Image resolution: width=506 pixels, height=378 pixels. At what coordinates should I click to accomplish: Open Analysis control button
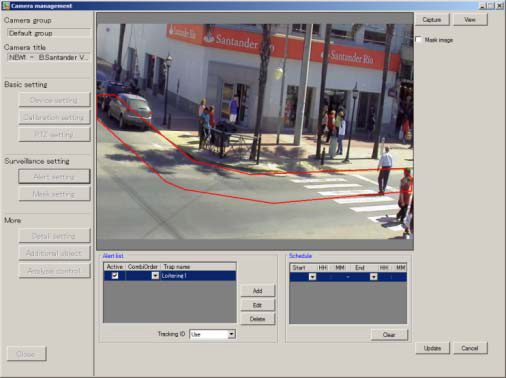(54, 271)
